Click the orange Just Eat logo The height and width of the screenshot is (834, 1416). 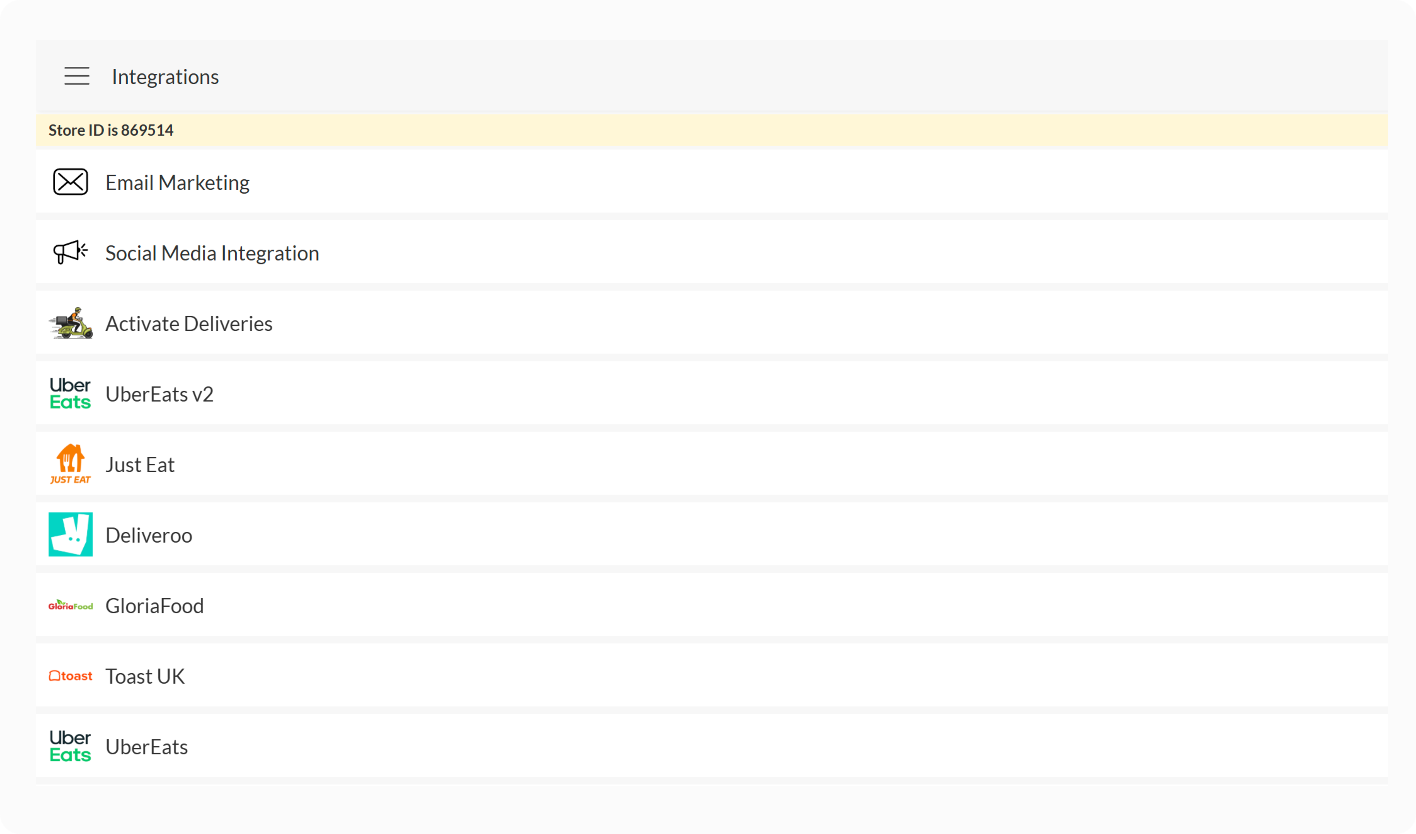coord(70,464)
